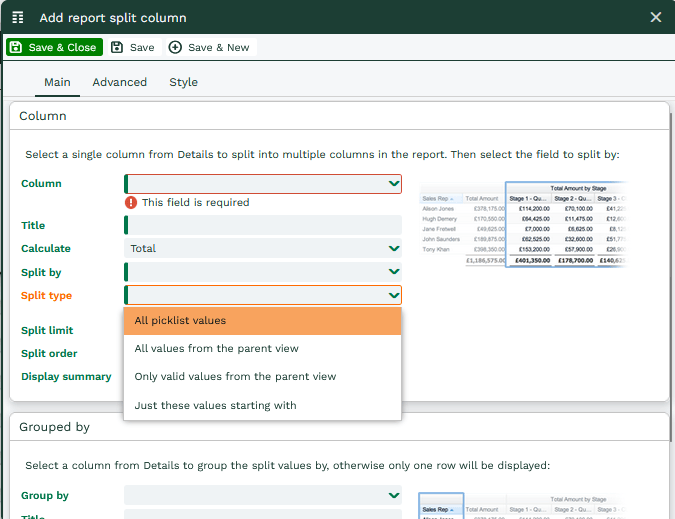This screenshot has width=675, height=519.
Task: Click the Save button
Action: 133,47
